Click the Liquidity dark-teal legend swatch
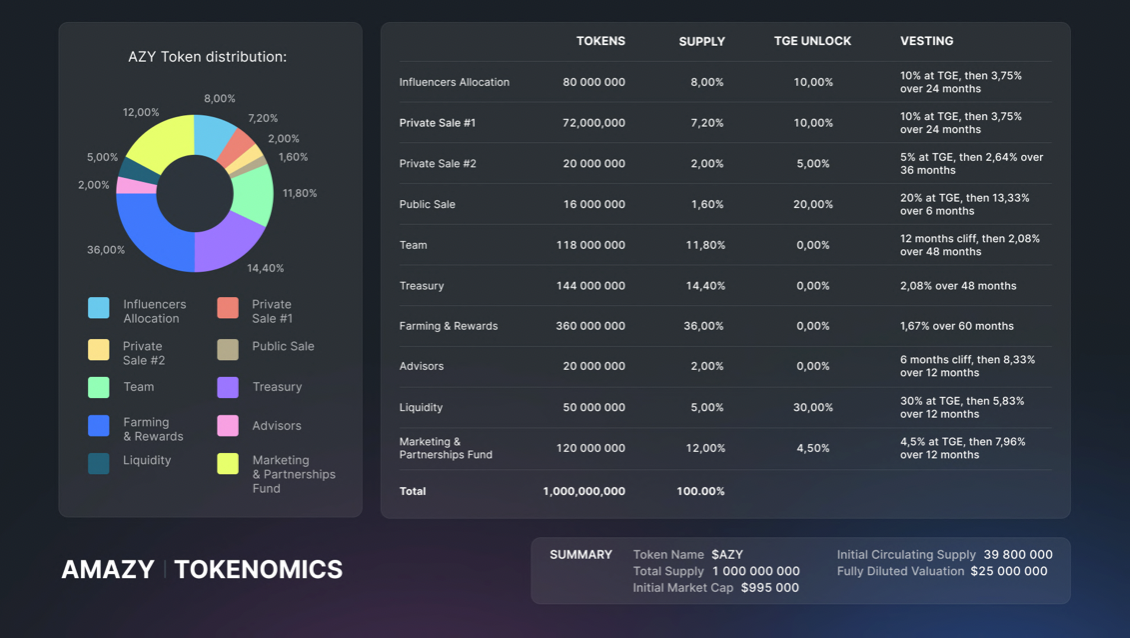The width and height of the screenshot is (1134, 638). (x=98, y=463)
